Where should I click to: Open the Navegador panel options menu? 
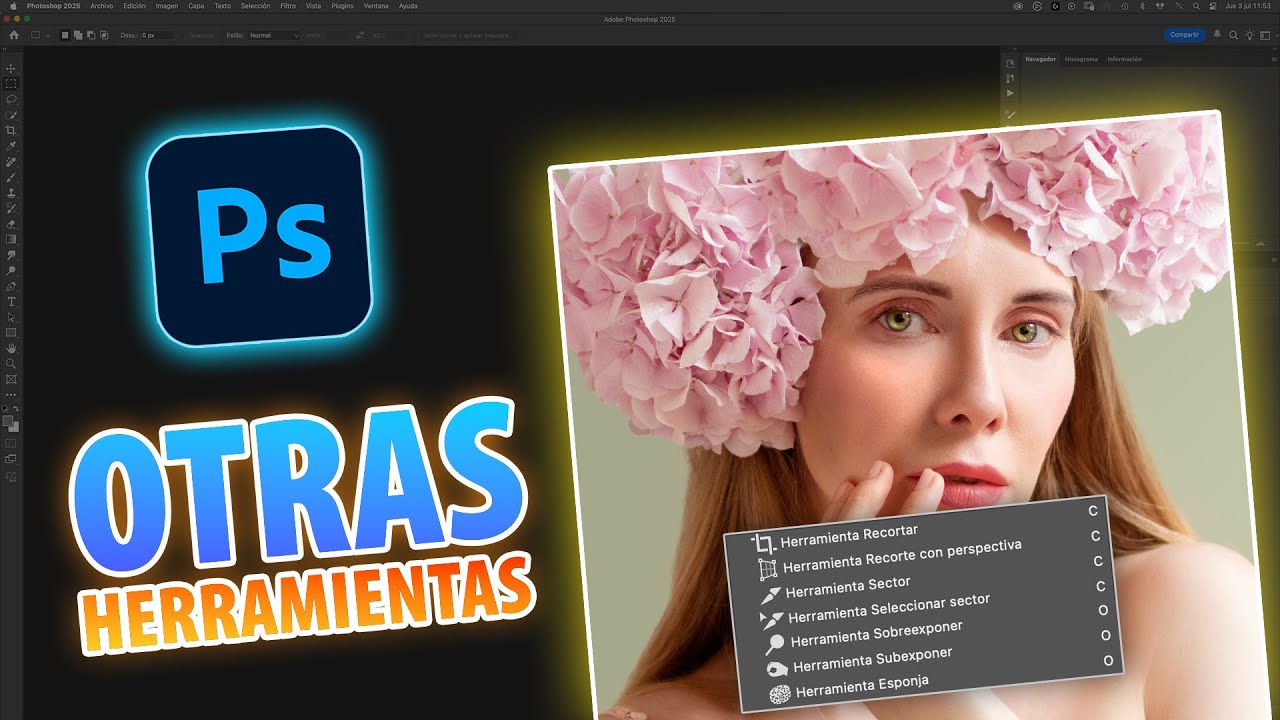[x=1272, y=59]
